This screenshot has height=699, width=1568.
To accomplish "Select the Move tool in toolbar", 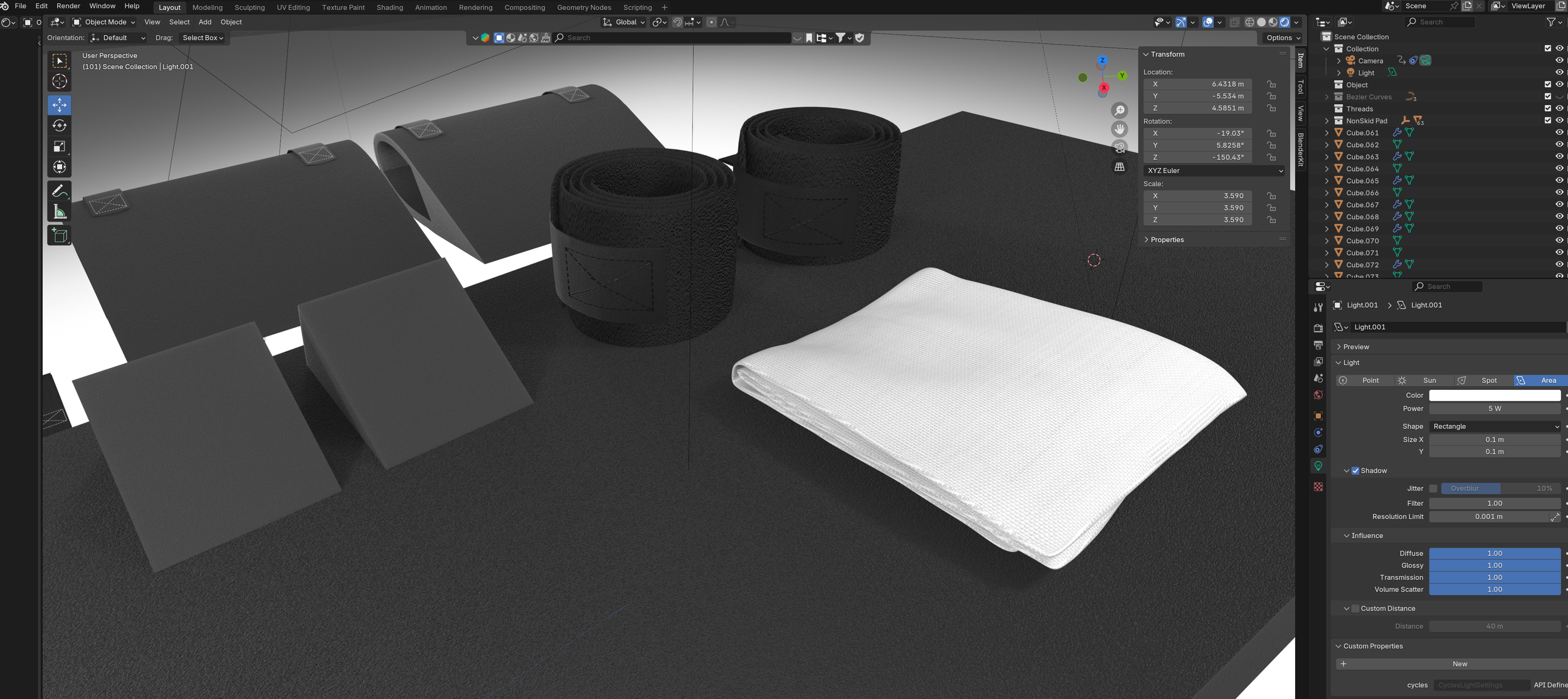I will pyautogui.click(x=60, y=105).
